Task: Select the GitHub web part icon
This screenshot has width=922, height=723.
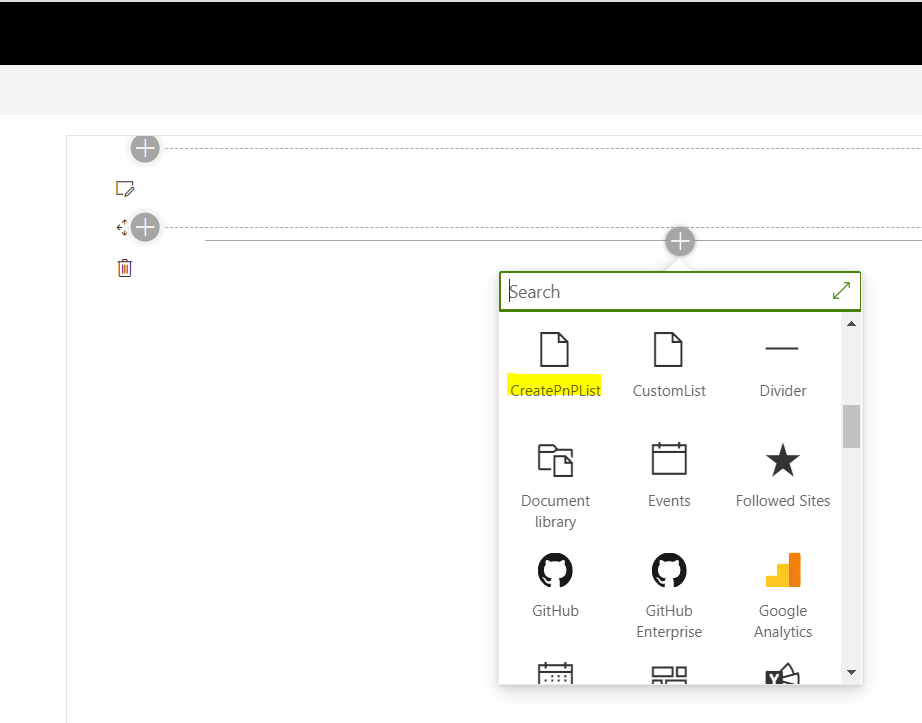Action: pyautogui.click(x=555, y=570)
